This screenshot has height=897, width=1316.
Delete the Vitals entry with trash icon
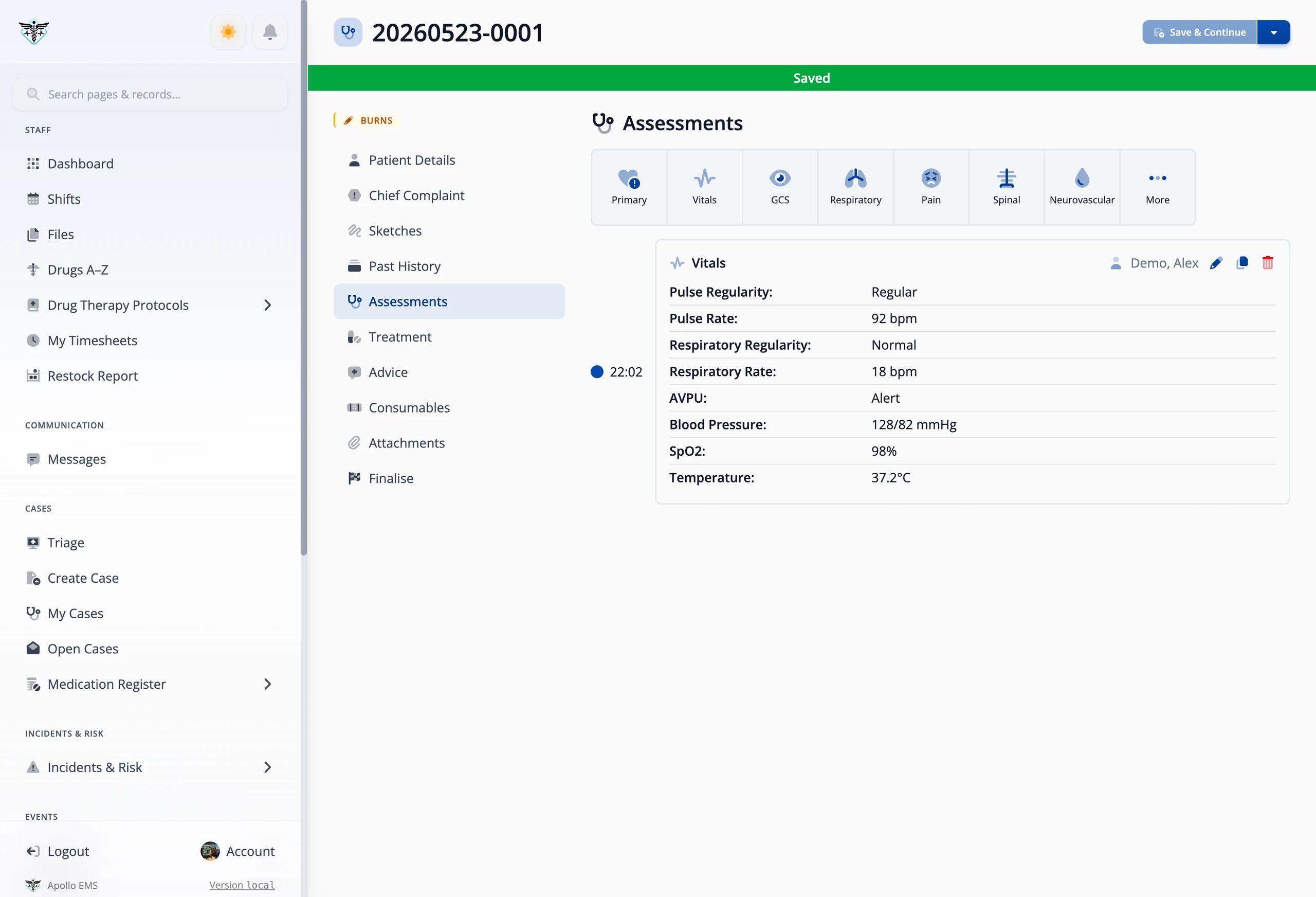1268,263
